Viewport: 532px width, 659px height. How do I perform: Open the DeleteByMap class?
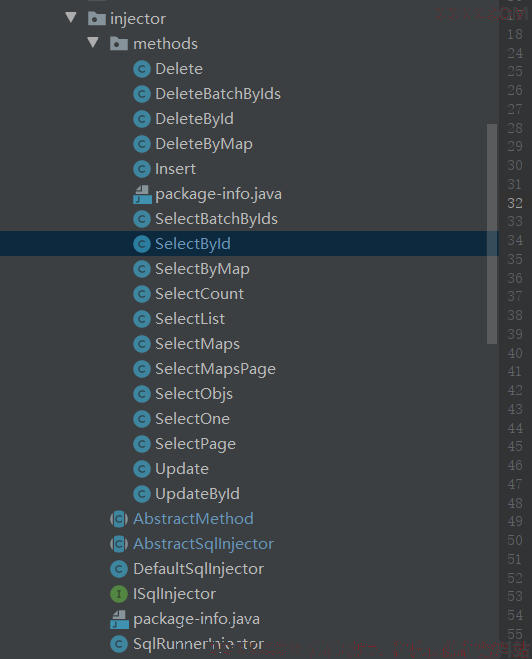(x=204, y=144)
